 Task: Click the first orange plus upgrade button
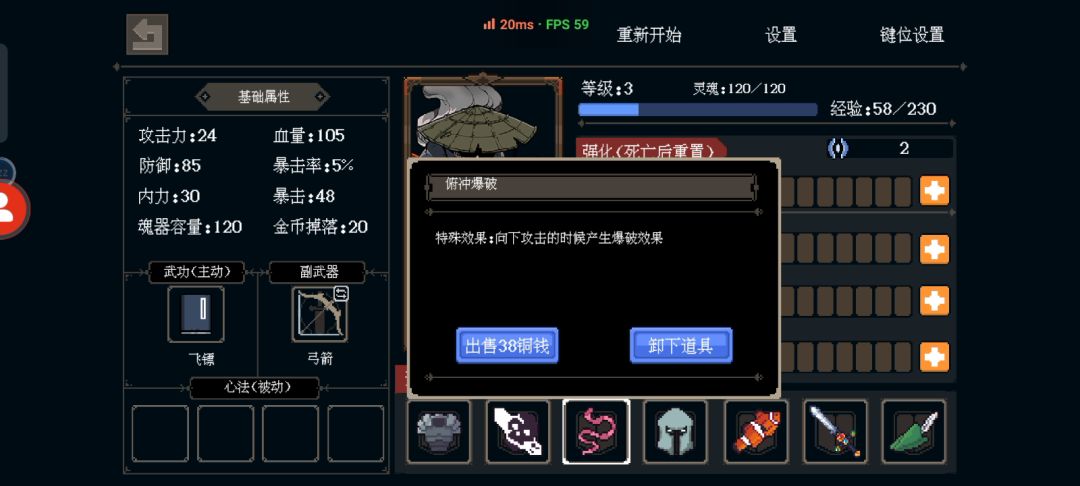tap(935, 191)
